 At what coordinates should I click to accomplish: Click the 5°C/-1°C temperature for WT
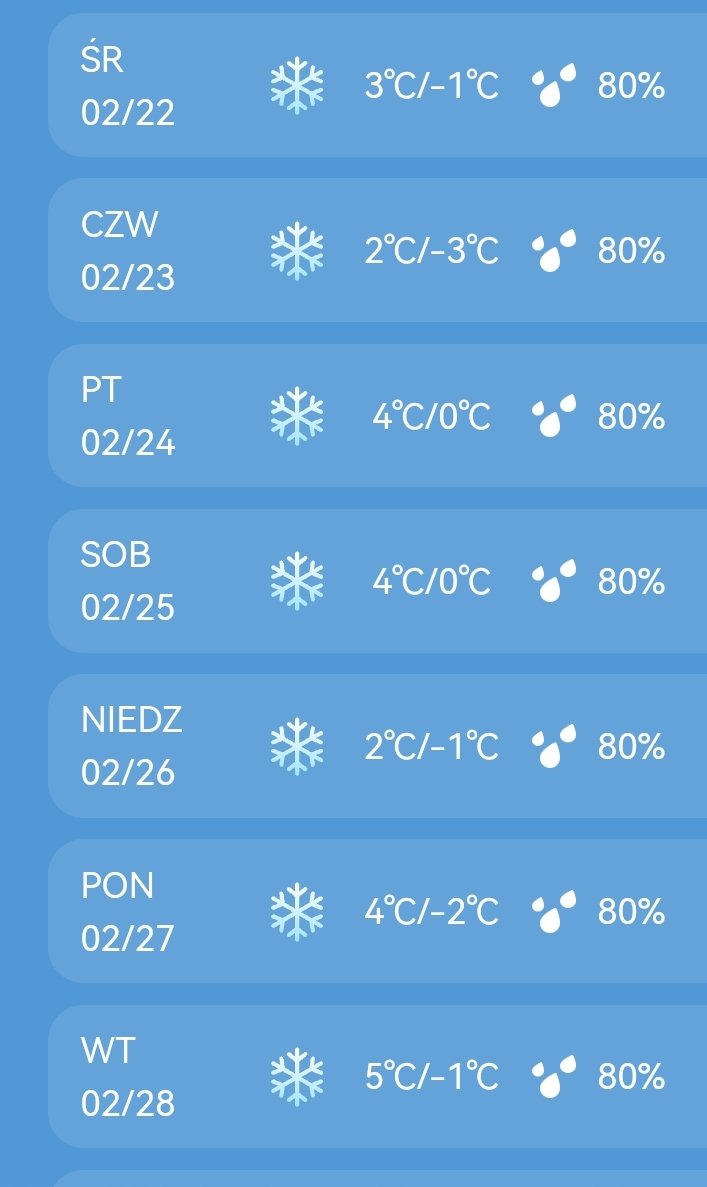tap(431, 1076)
